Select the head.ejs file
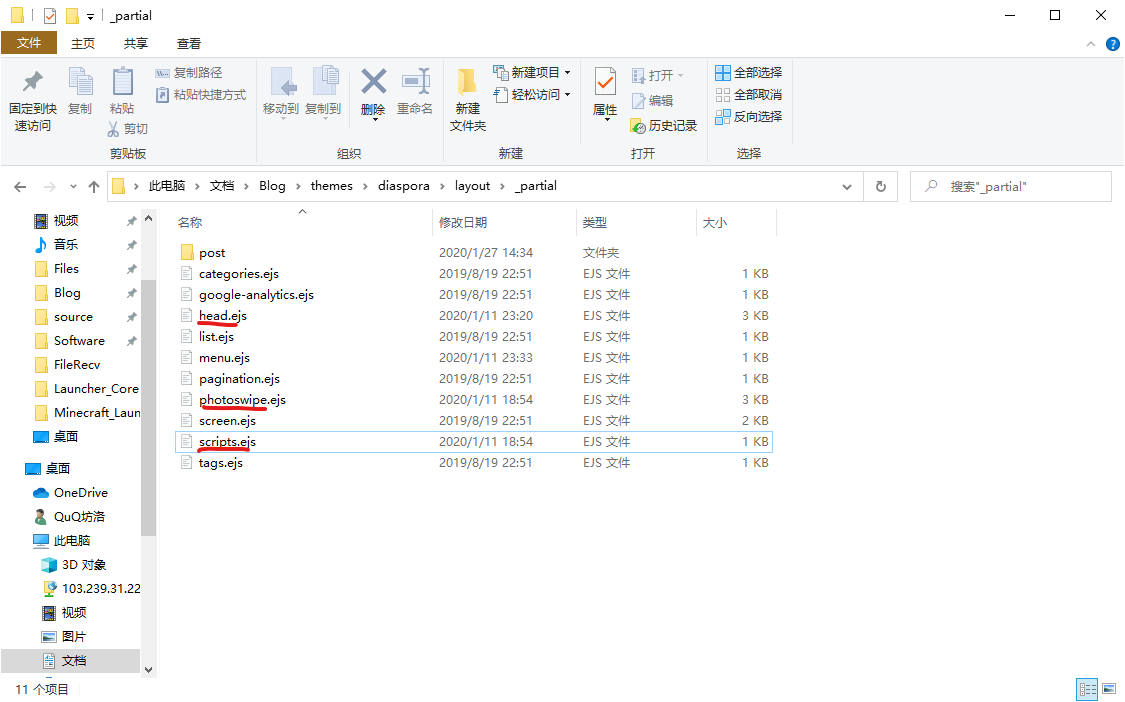This screenshot has height=702, width=1125. click(x=222, y=316)
